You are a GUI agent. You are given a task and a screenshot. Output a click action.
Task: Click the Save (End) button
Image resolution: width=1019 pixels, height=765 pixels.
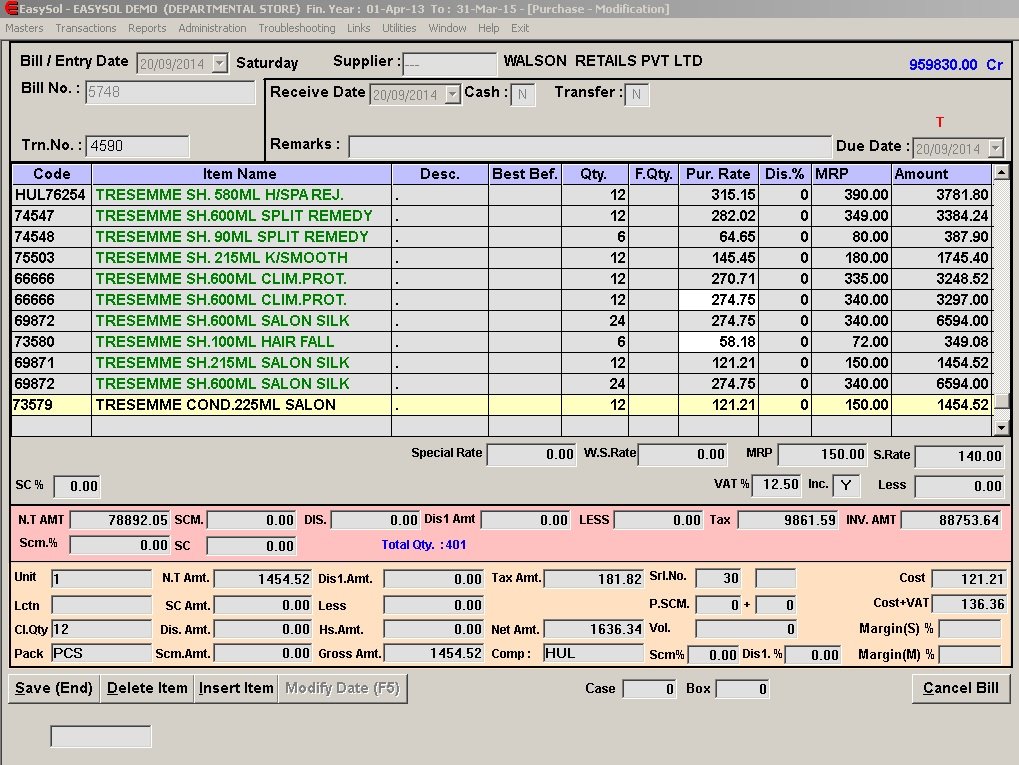click(x=54, y=688)
